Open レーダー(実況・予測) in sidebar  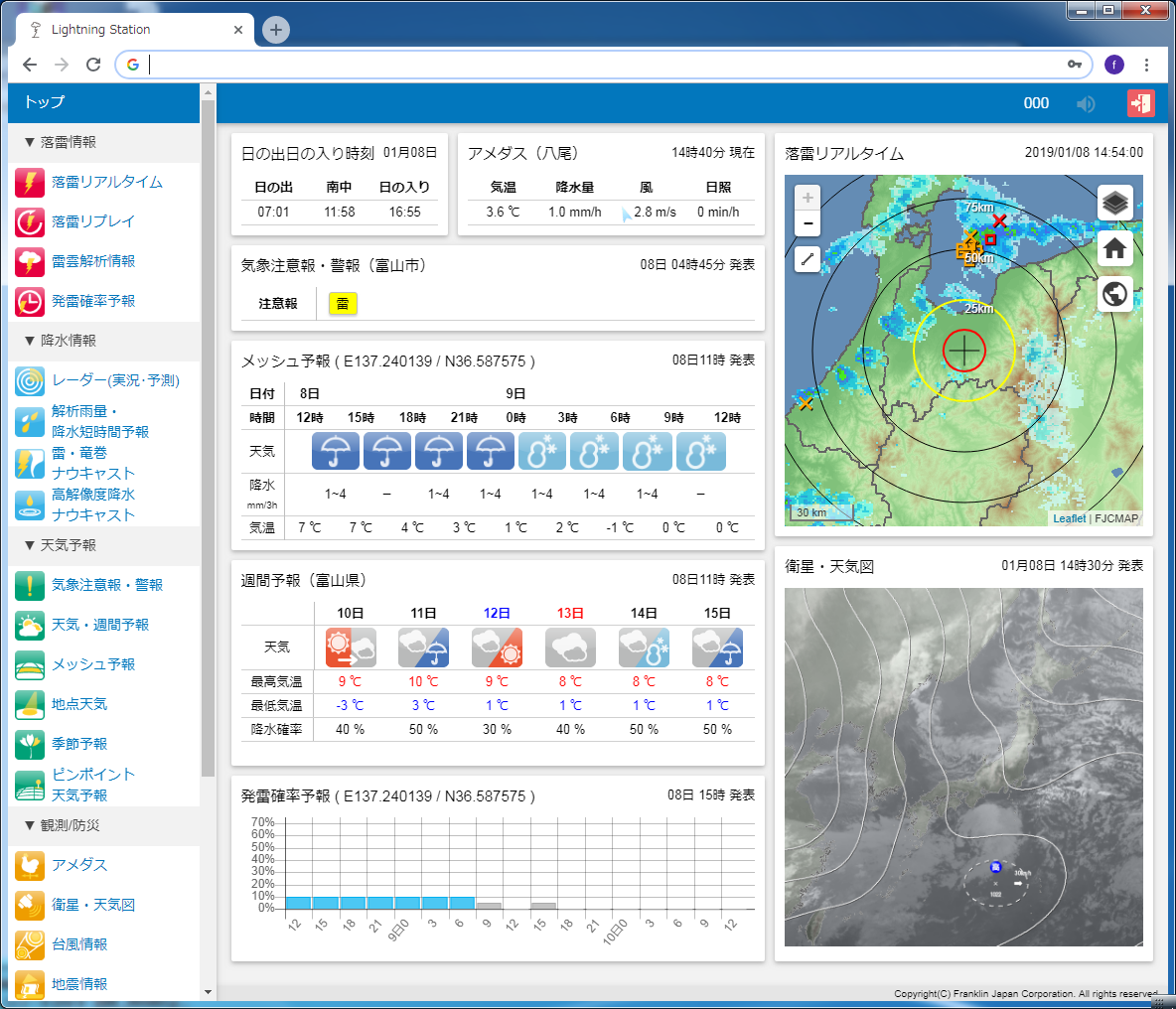(x=115, y=380)
